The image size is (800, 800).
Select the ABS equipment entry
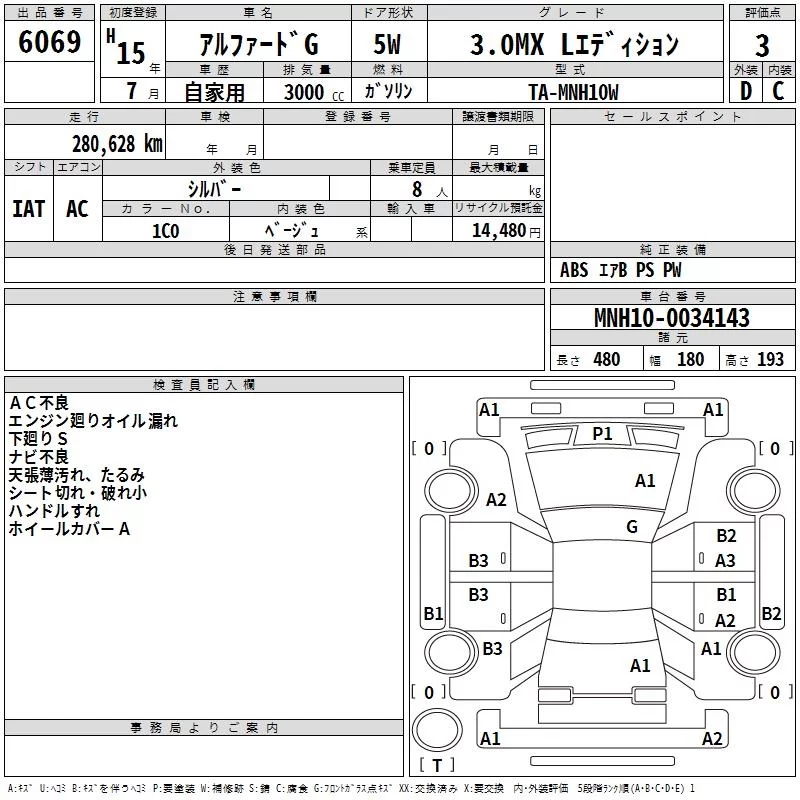pos(574,270)
